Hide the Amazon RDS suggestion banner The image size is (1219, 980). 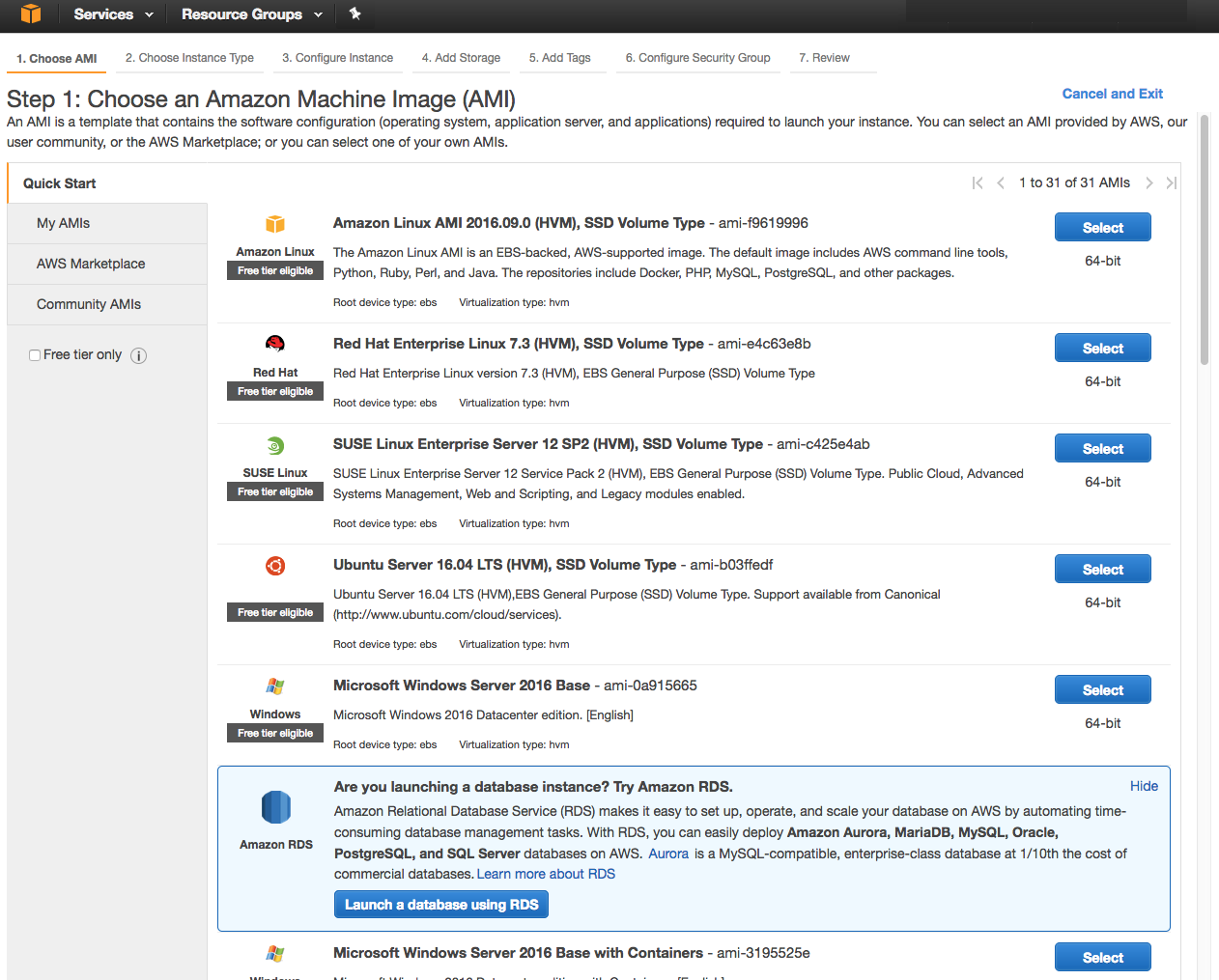tap(1144, 786)
